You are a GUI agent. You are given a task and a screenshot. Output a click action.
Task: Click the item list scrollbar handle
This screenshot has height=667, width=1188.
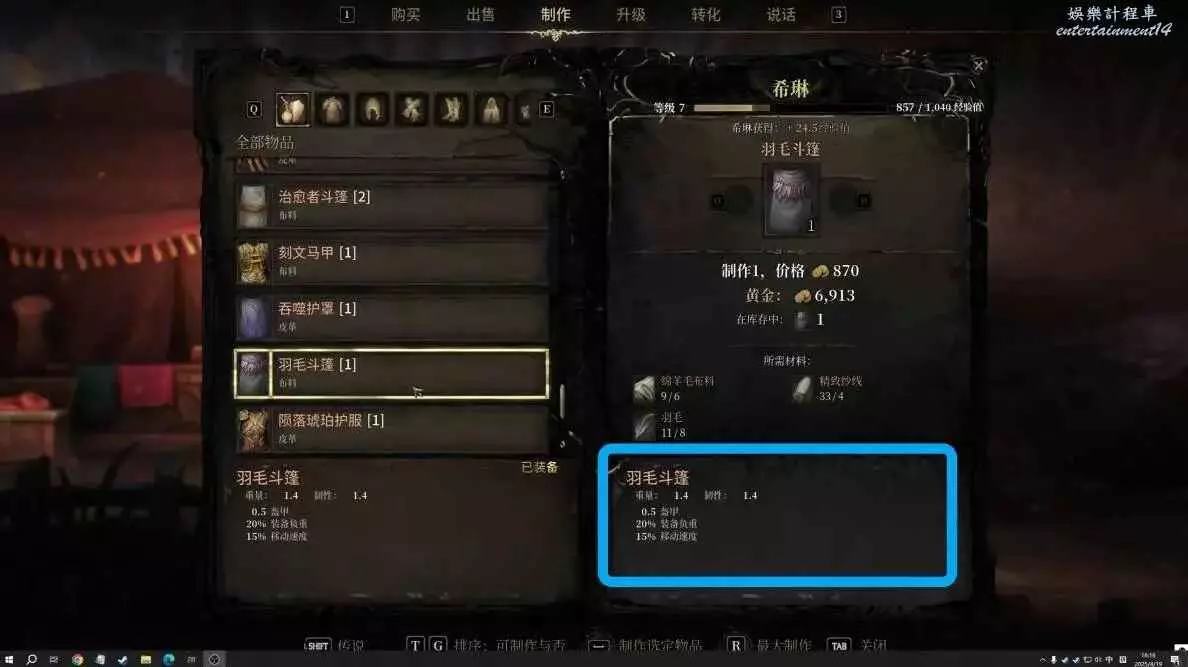click(562, 401)
